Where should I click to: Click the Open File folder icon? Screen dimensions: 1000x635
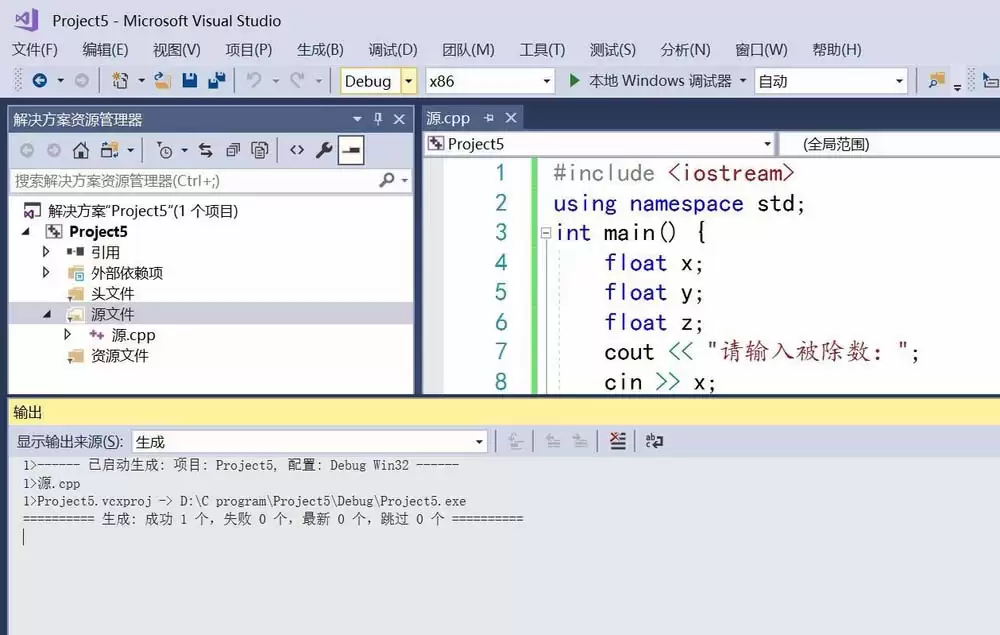pos(163,81)
